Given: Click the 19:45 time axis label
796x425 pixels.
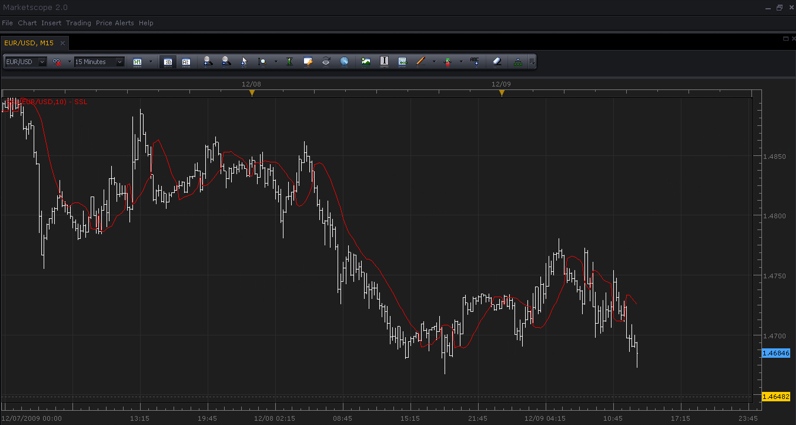Looking at the screenshot, I should (207, 419).
